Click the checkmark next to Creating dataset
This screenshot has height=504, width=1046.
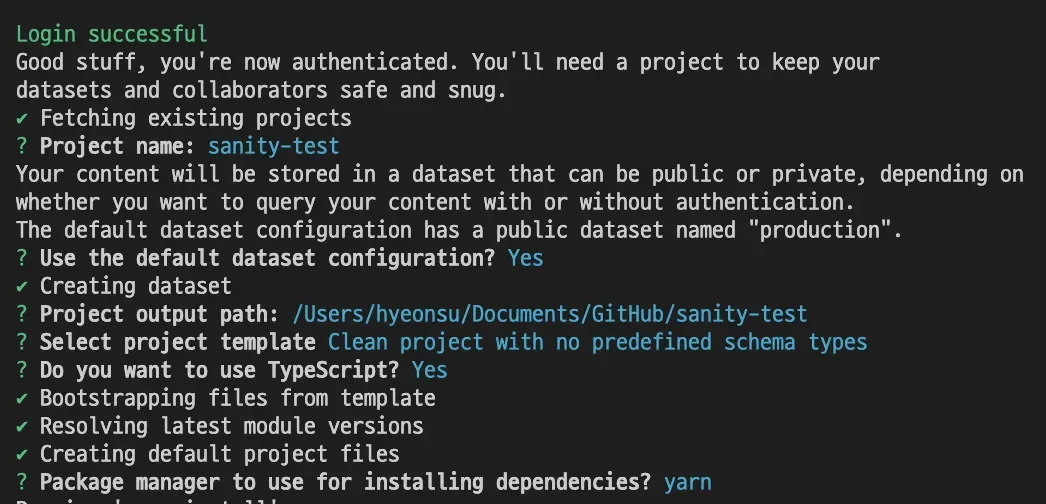(22, 286)
